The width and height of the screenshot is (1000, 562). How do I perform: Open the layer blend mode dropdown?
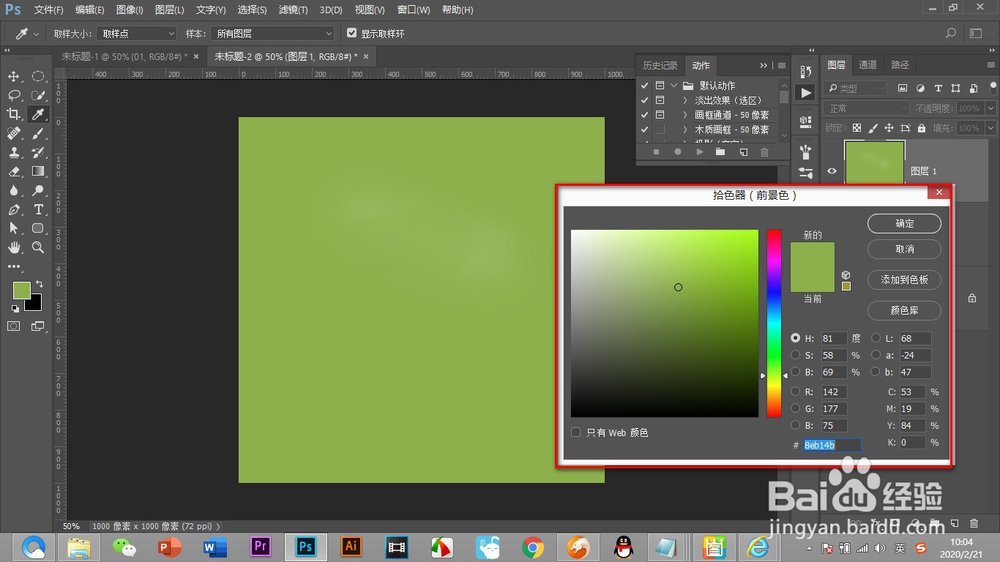[867, 108]
